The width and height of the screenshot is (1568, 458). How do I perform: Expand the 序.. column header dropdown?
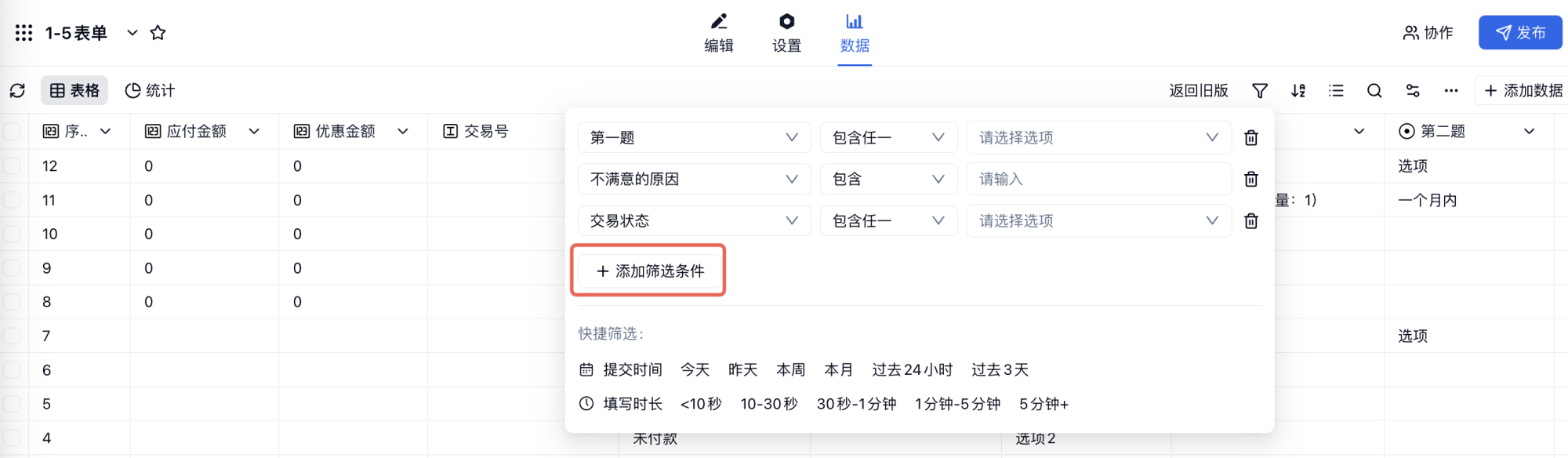click(105, 131)
